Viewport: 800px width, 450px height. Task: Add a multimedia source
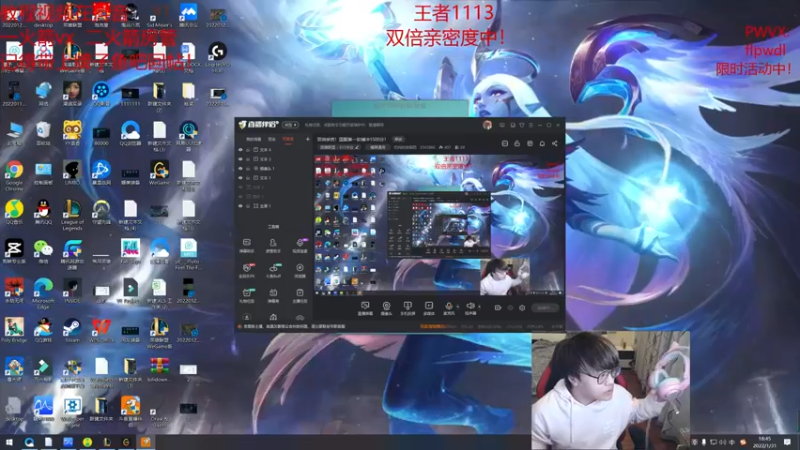coord(429,308)
